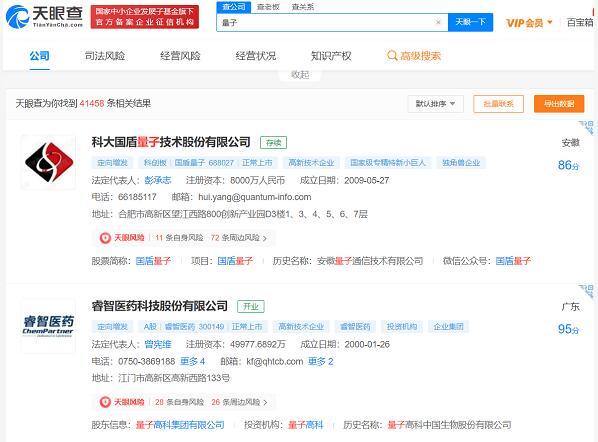Image resolution: width=598 pixels, height=442 pixels.
Task: Switch to the 知识产权 tab
Action: (x=331, y=56)
